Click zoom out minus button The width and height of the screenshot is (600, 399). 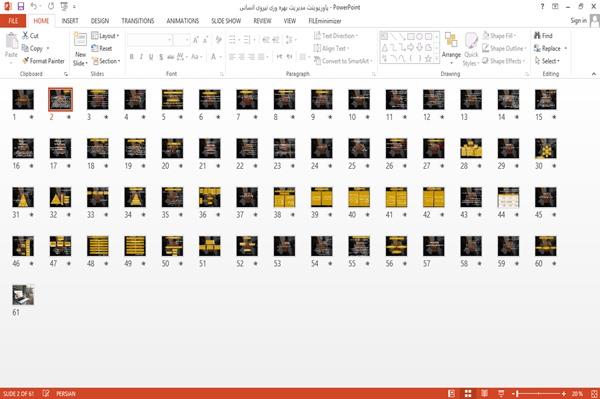514,393
